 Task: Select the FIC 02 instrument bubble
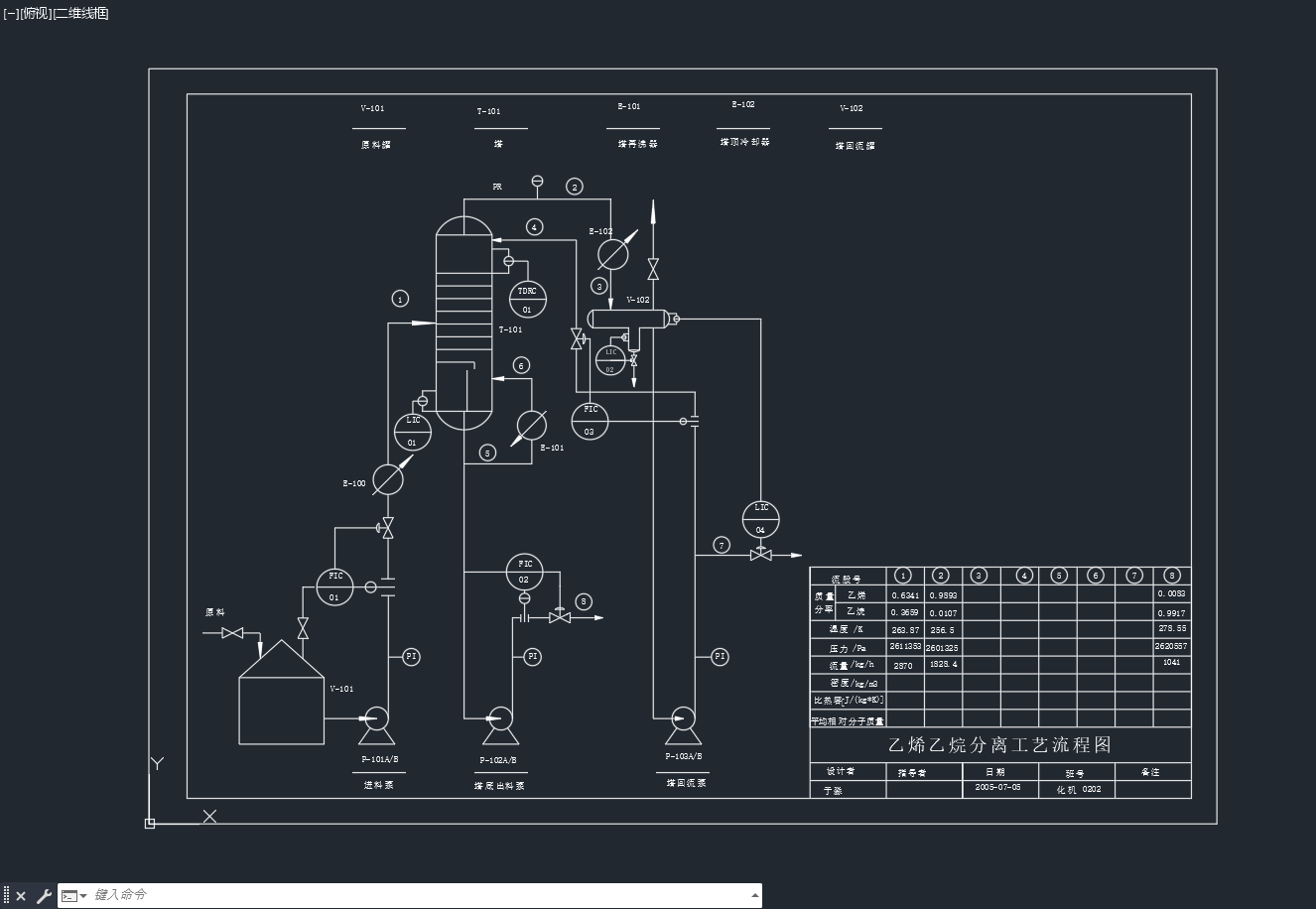(524, 571)
